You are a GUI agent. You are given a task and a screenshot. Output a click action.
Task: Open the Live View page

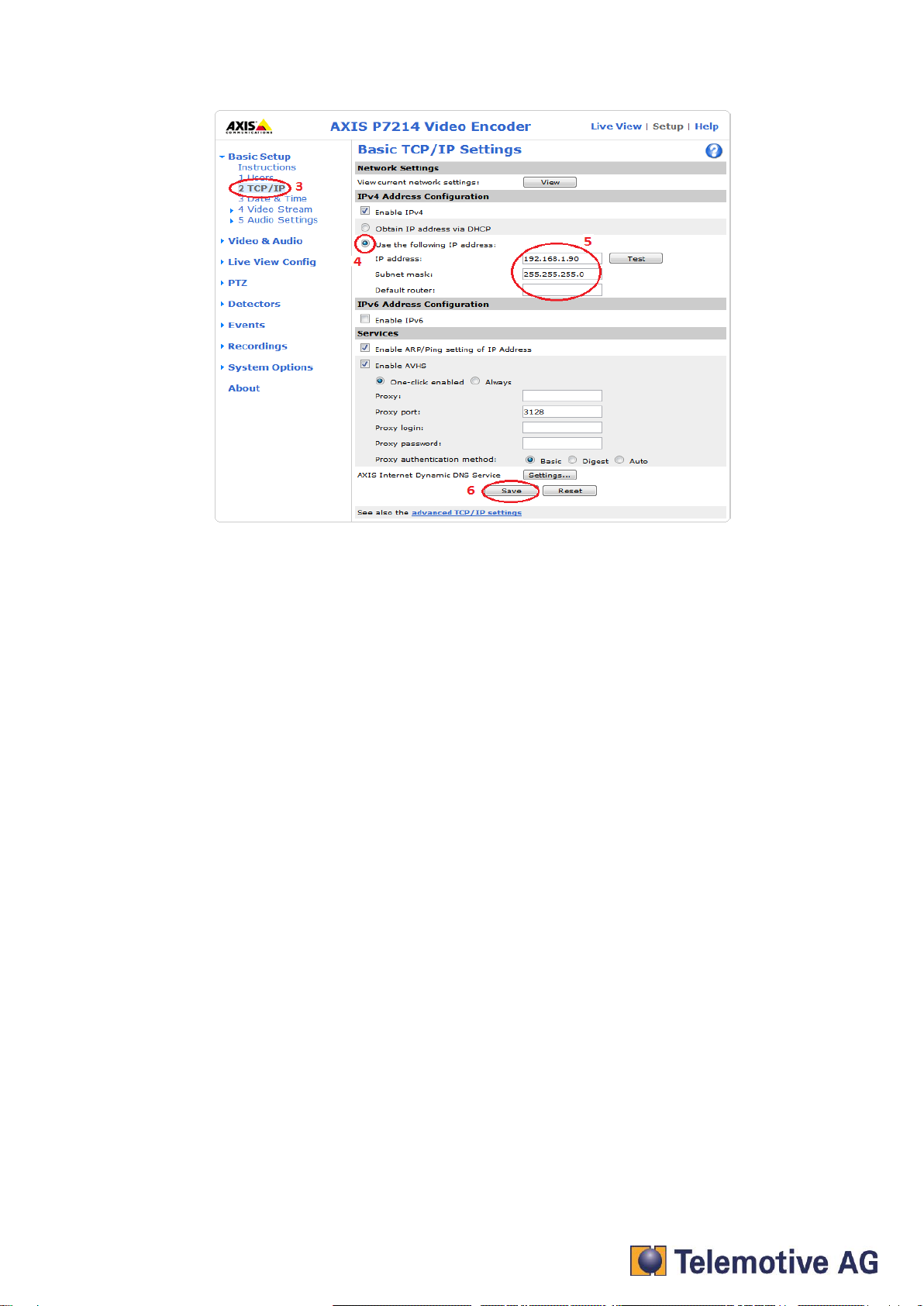(616, 126)
